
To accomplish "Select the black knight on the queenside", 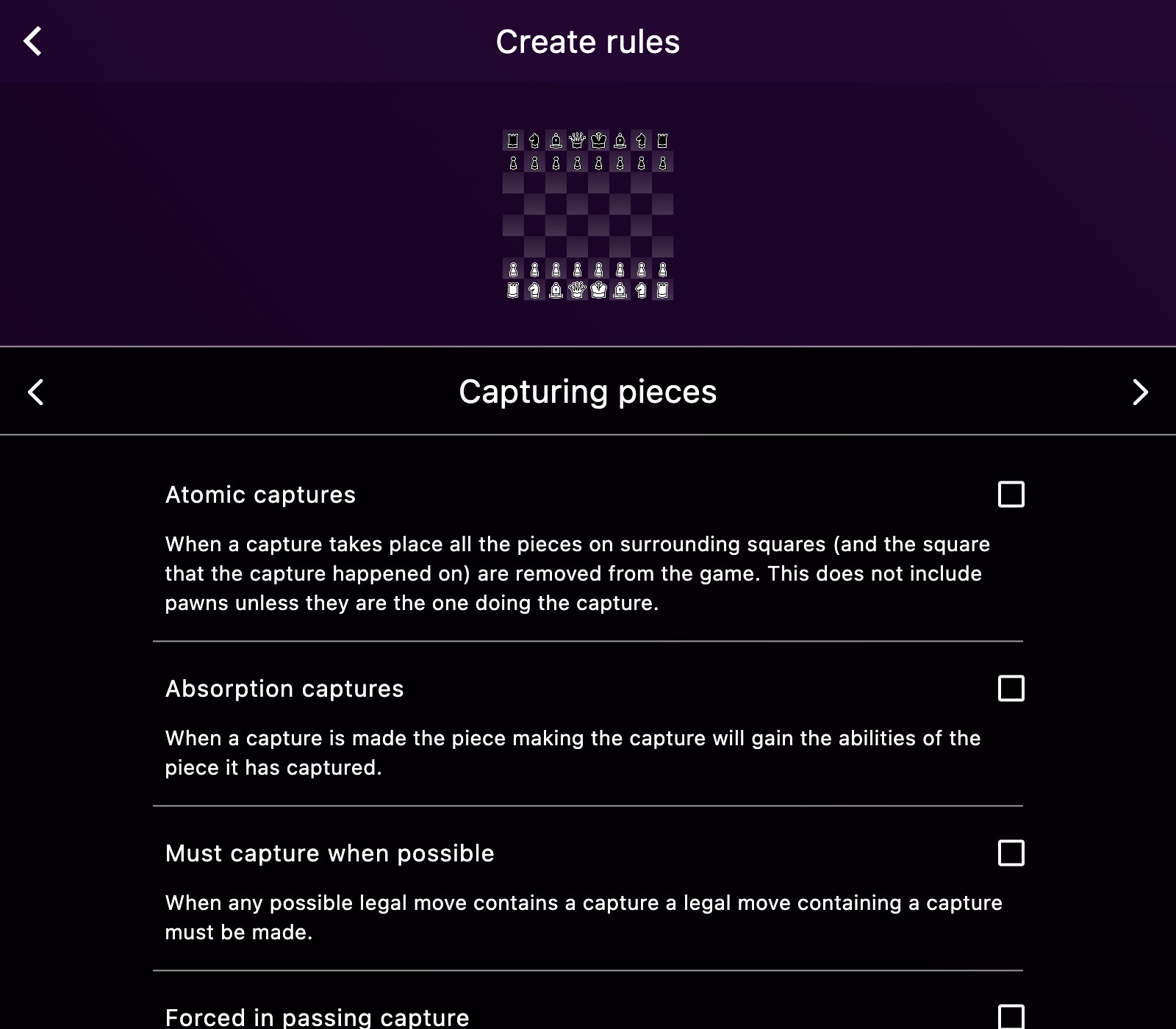I will [x=534, y=140].
